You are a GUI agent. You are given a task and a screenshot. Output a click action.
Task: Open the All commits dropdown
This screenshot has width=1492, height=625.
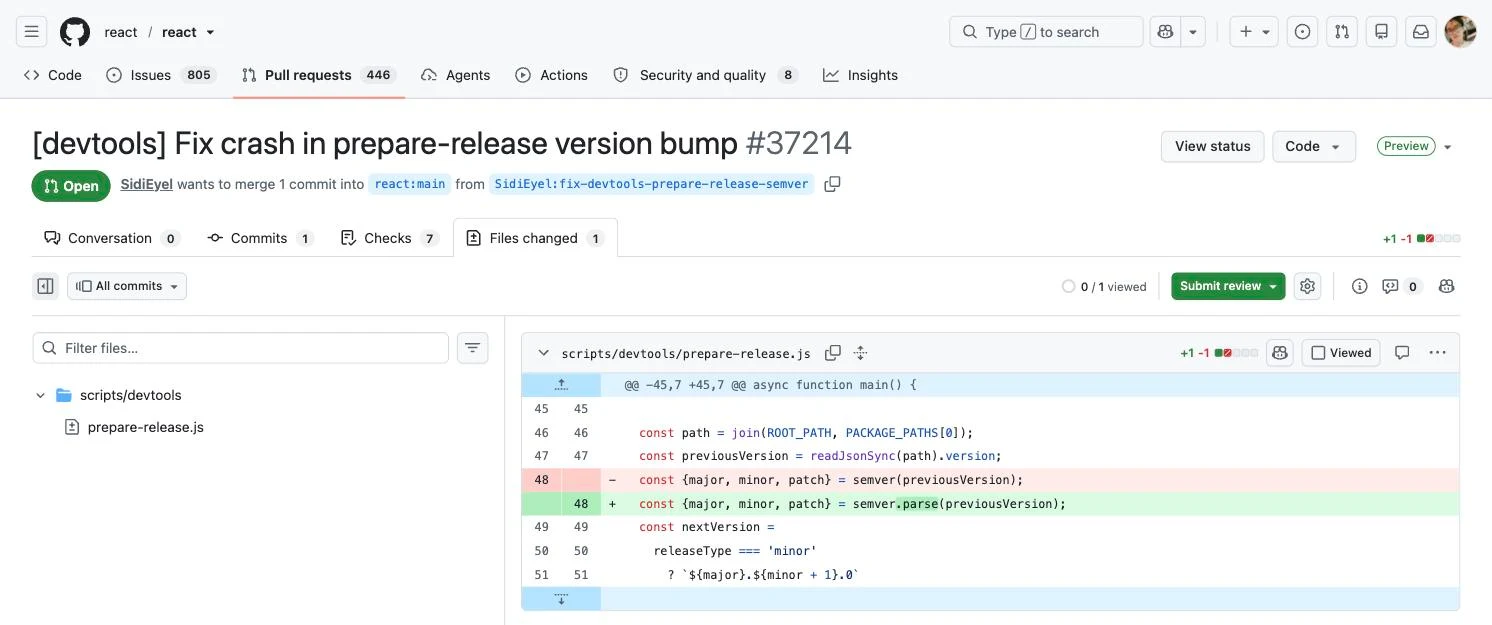pyautogui.click(x=127, y=286)
